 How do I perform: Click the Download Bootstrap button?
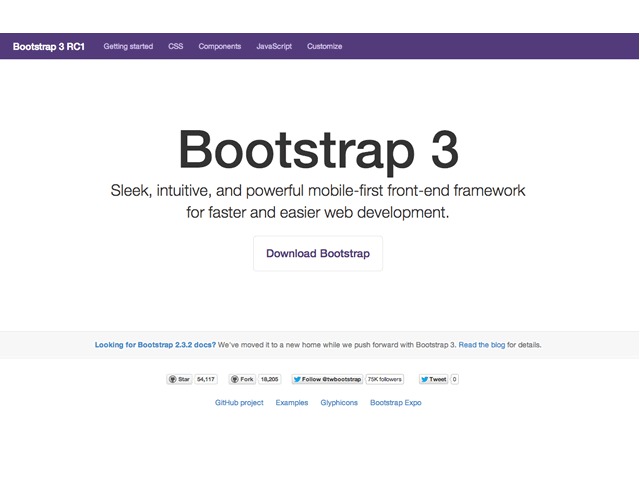tap(318, 253)
